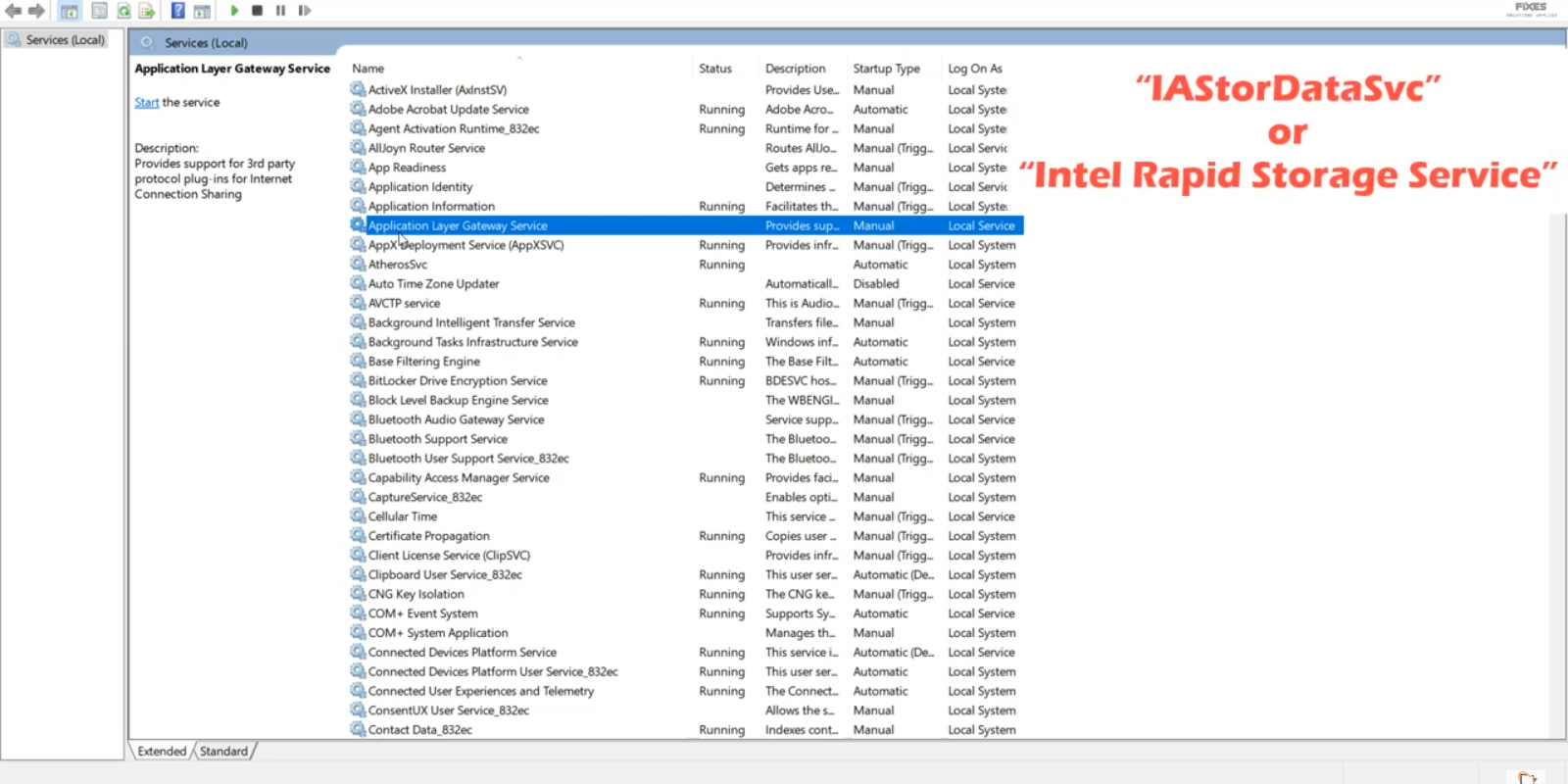Viewport: 1568px width, 784px height.
Task: Switch to the Extended tab
Action: pyautogui.click(x=162, y=752)
